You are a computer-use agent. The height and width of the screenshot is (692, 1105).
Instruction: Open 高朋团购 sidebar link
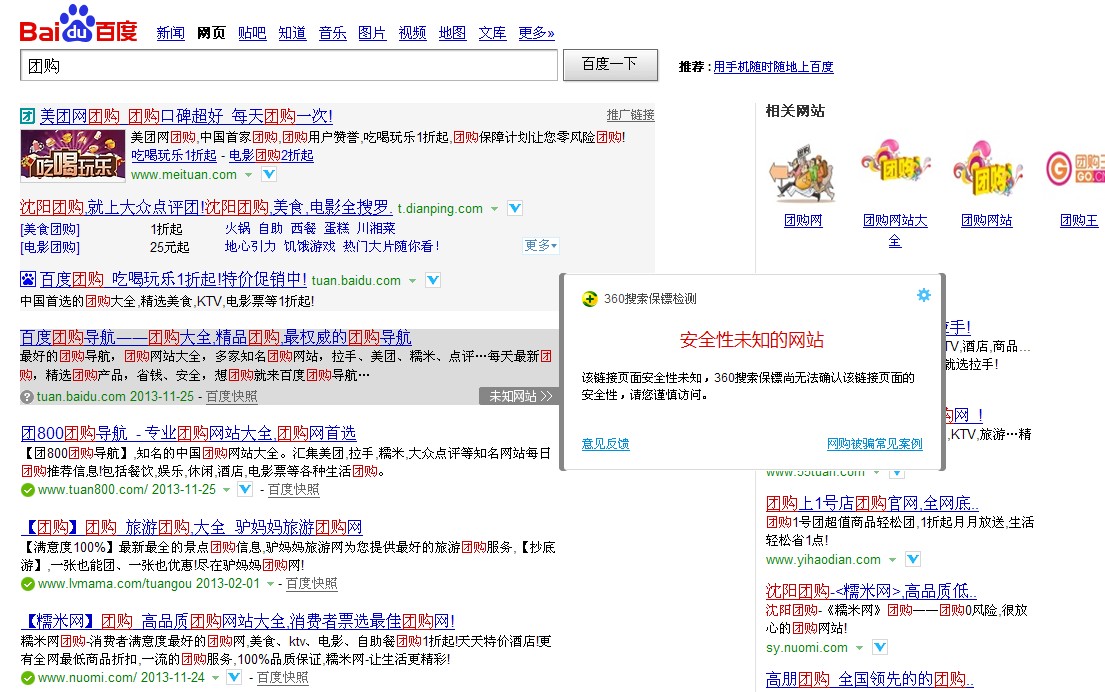870,679
